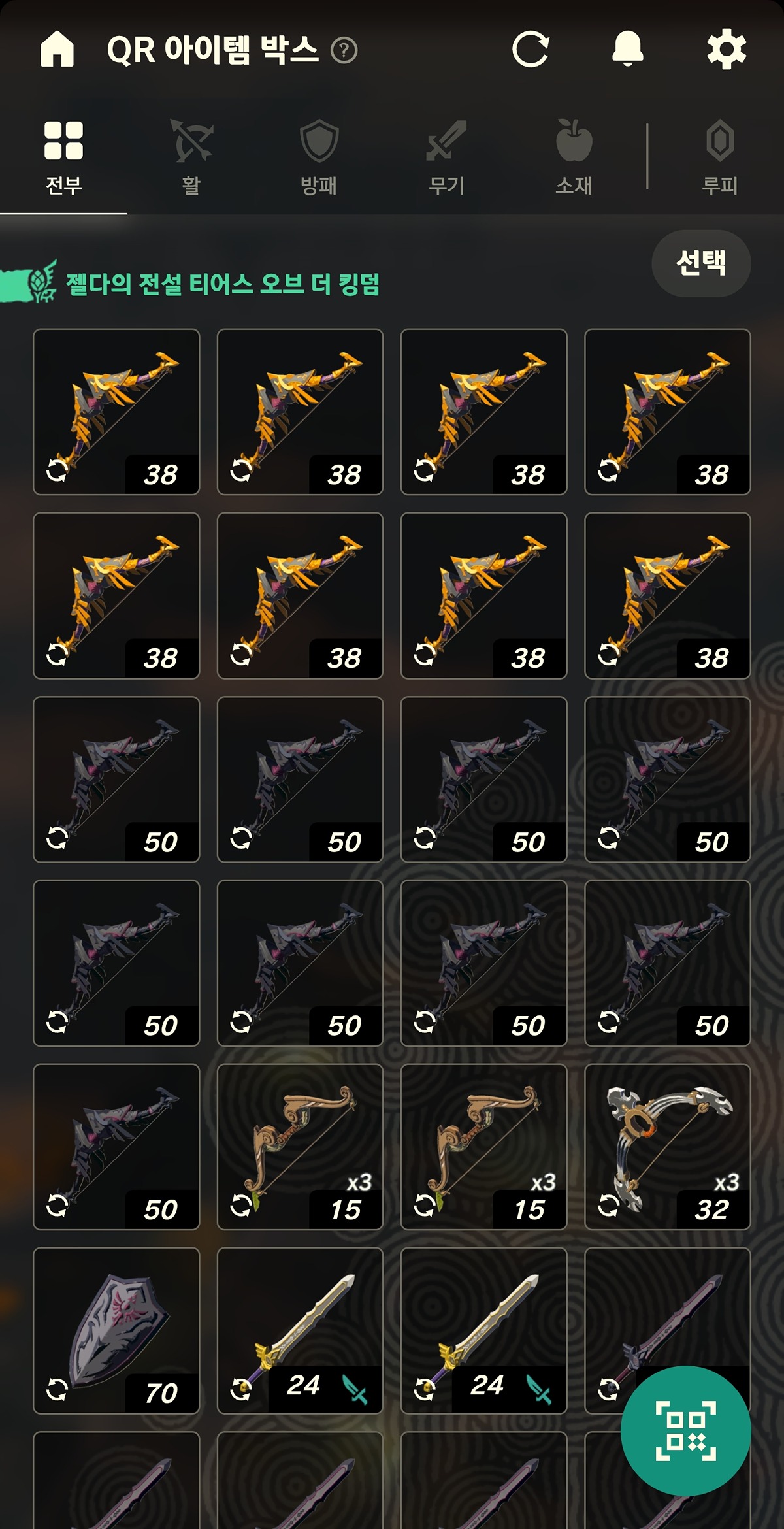Select the shield item rated 70
The image size is (784, 1529).
tap(116, 1331)
